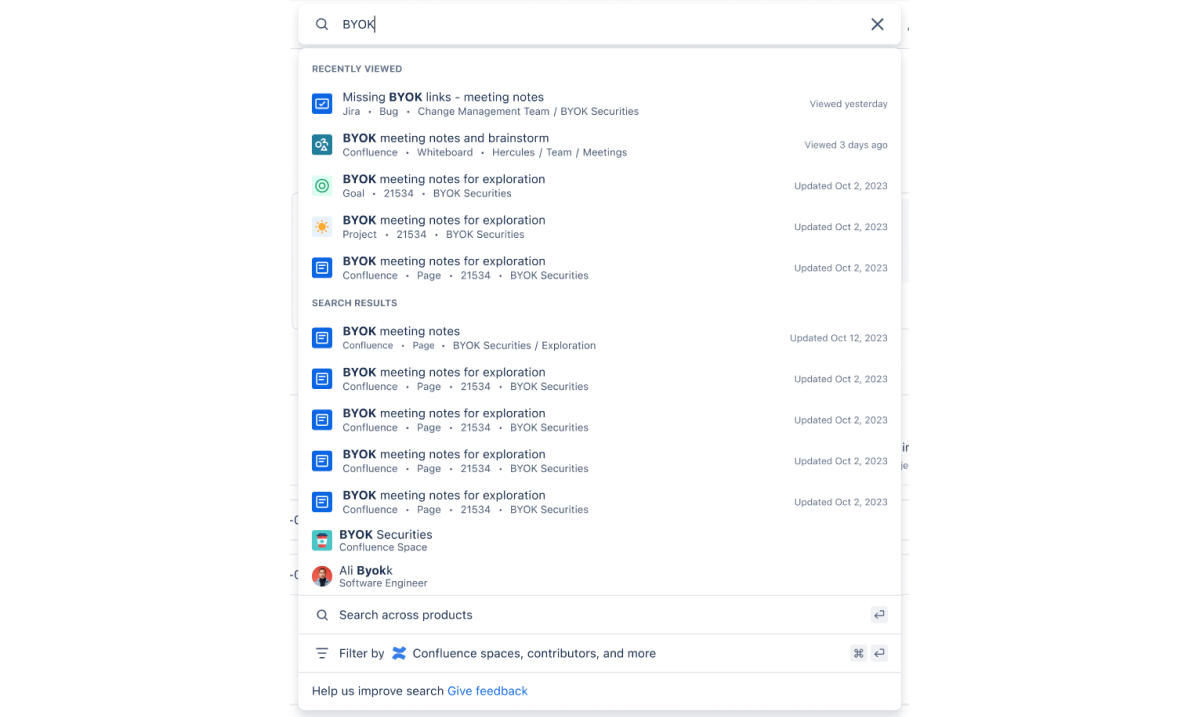The width and height of the screenshot is (1200, 717).
Task: Click the Give feedback link
Action: point(487,691)
